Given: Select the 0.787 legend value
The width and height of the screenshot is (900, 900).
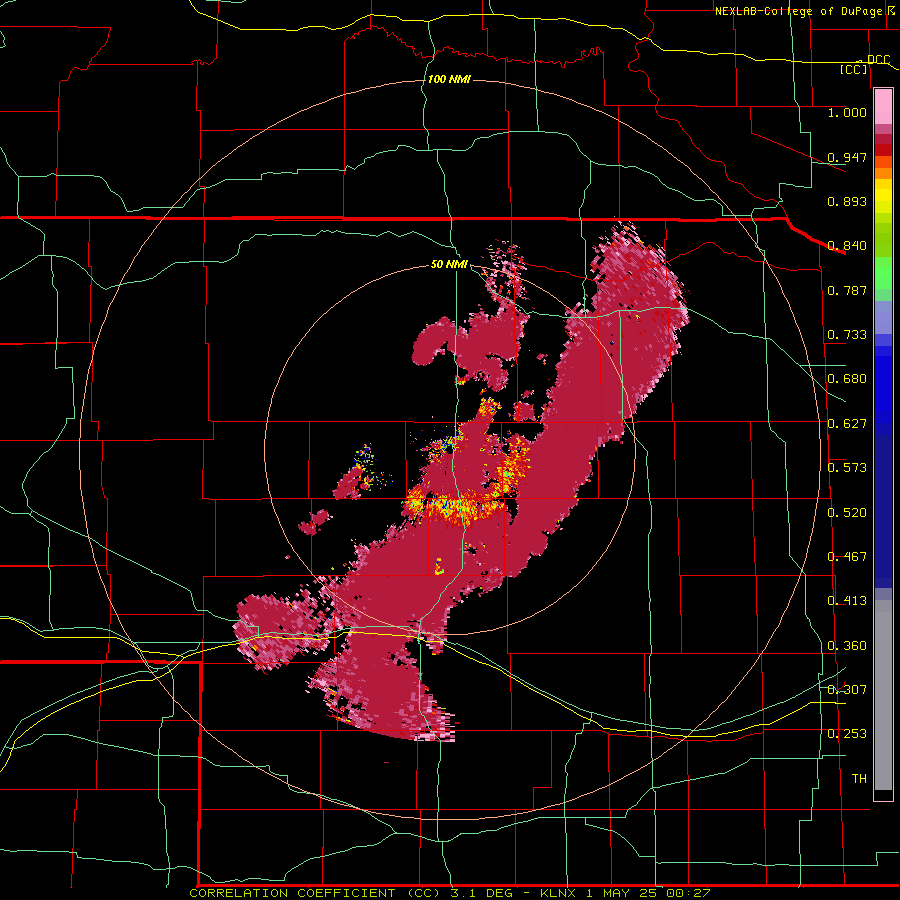Looking at the screenshot, I should (x=847, y=290).
